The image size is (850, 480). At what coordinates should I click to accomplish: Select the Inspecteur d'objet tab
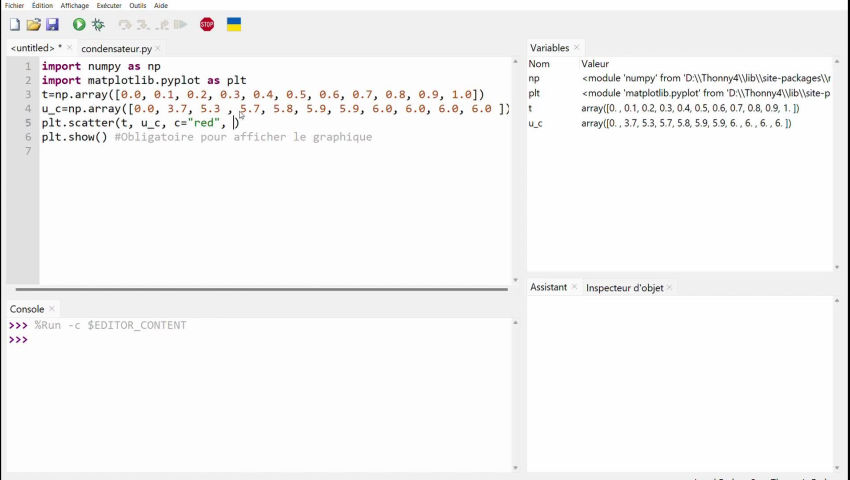click(624, 288)
